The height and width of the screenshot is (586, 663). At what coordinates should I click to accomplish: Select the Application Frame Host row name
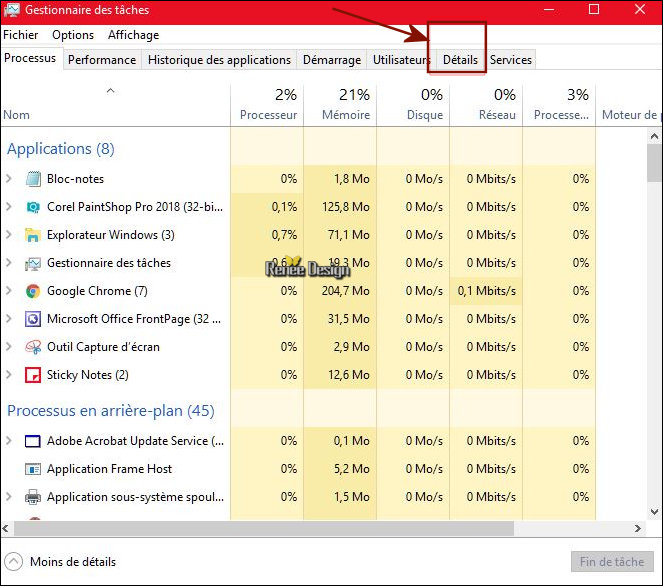[x=110, y=469]
